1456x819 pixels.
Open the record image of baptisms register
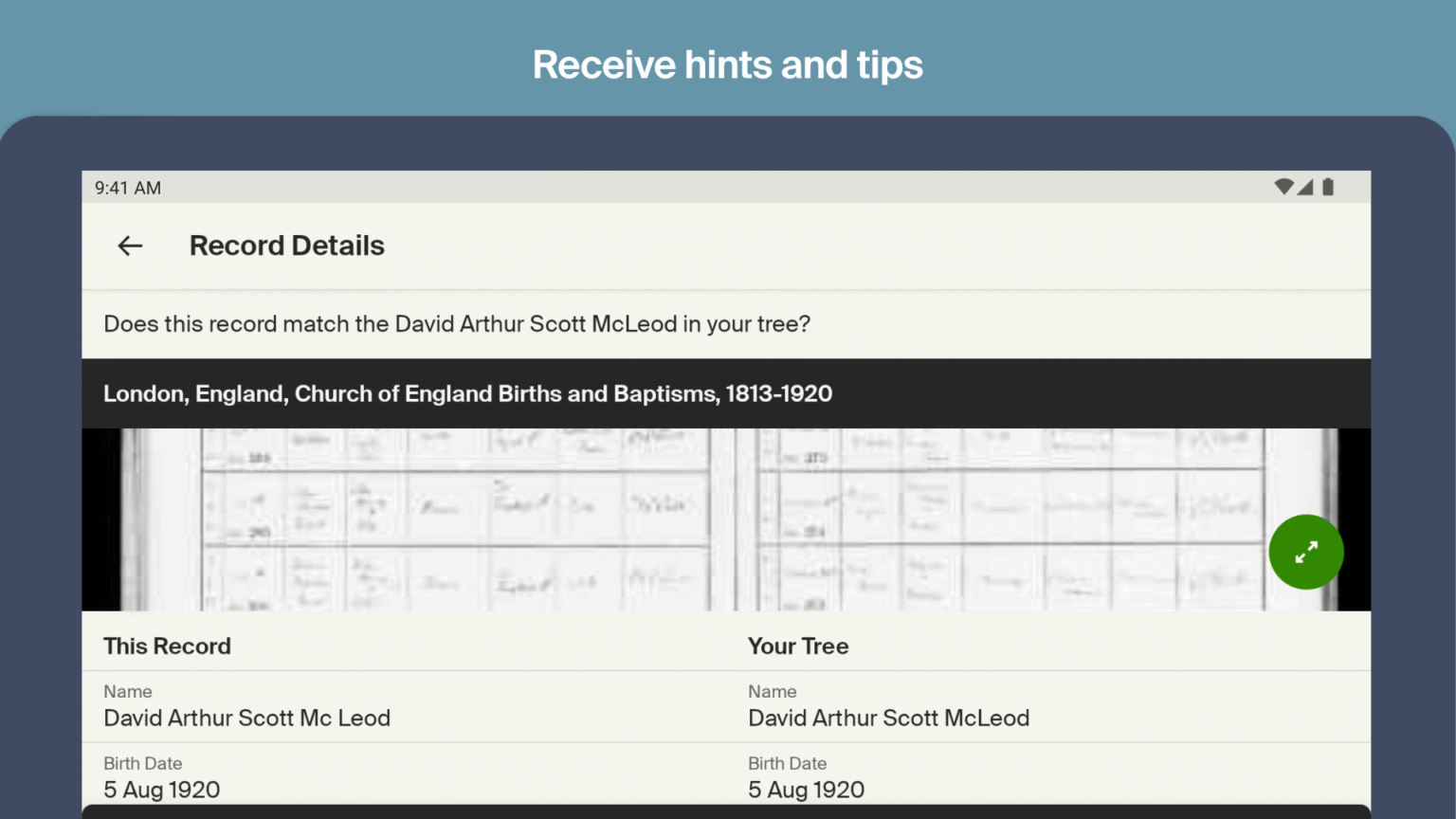point(664,519)
